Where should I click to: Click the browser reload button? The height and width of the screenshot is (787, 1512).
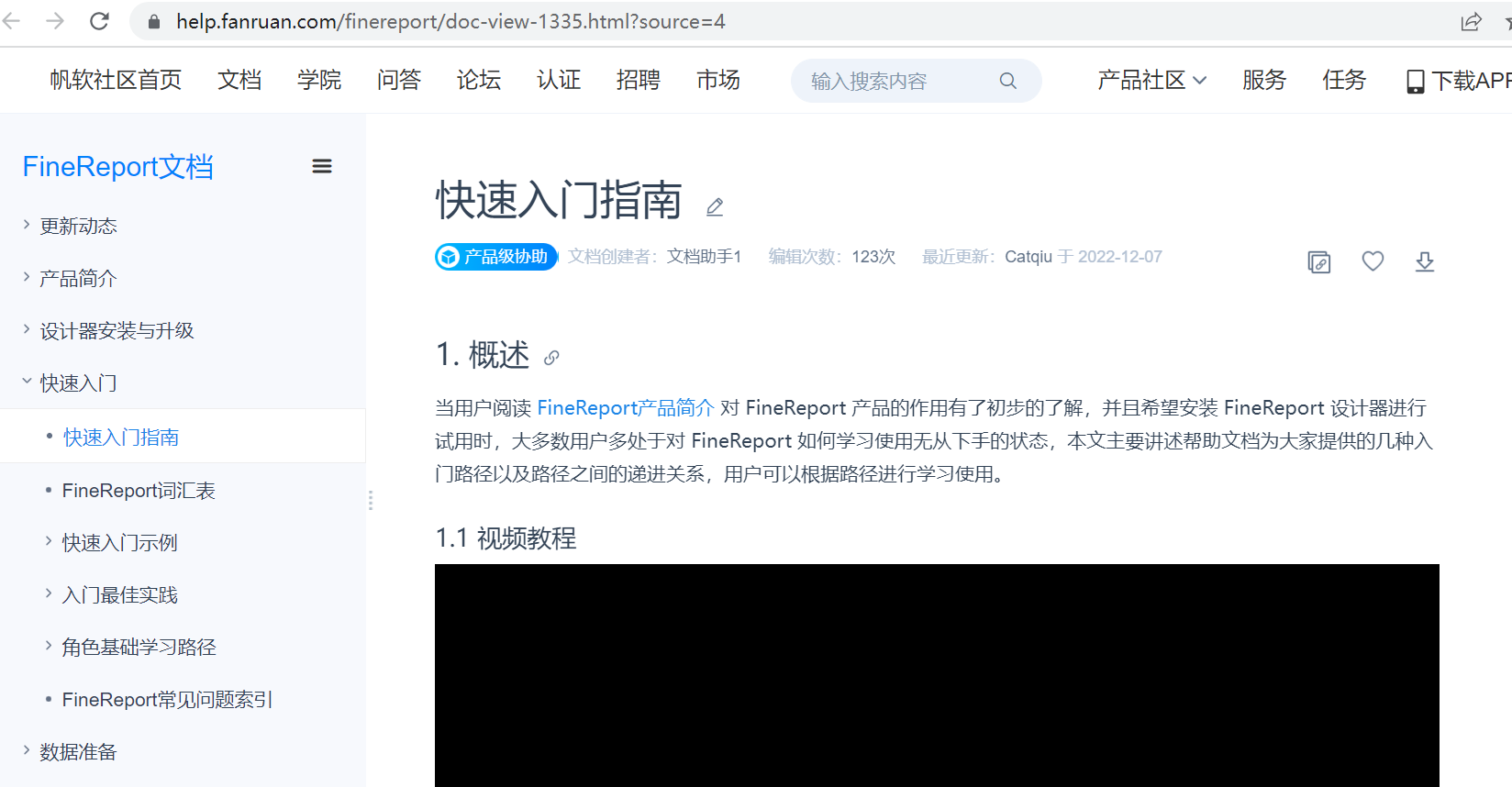pos(99,21)
